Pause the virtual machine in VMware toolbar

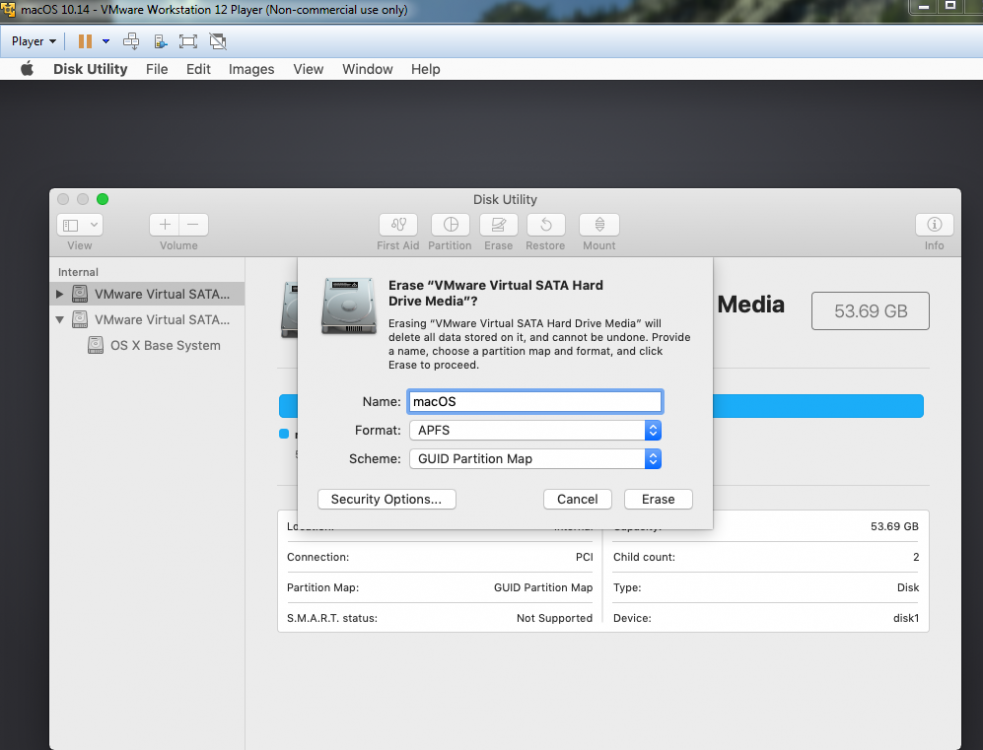85,41
